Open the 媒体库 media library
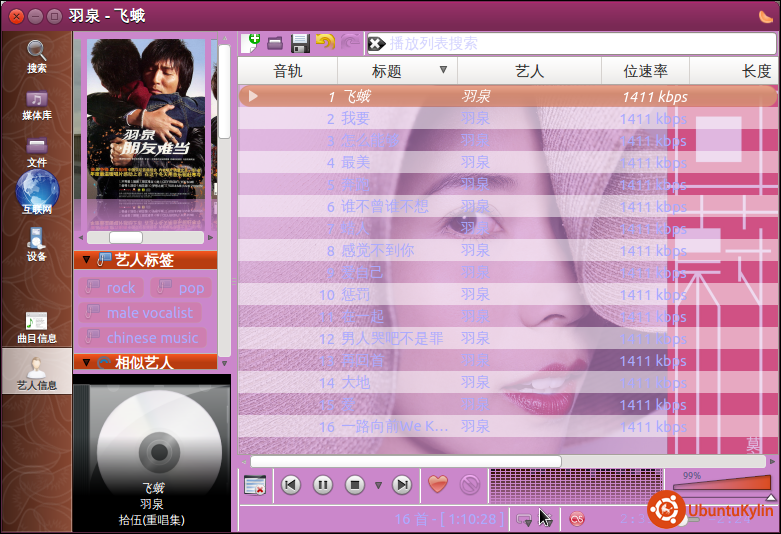This screenshot has width=781, height=534. (36, 105)
